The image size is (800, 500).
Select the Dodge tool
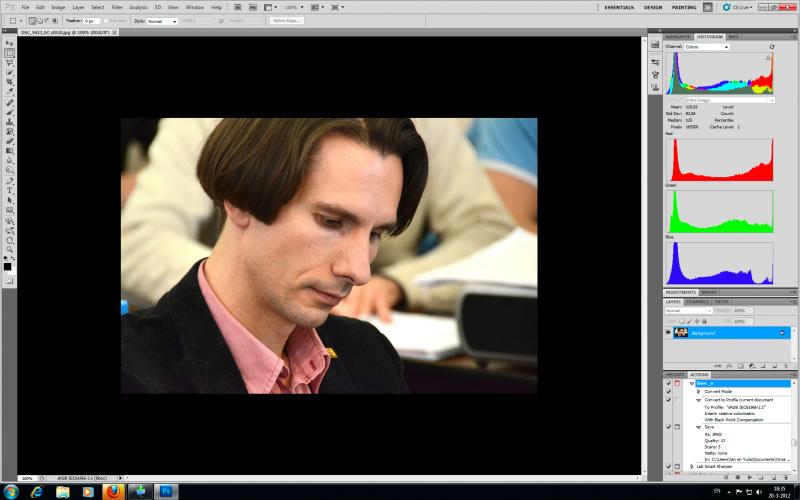coord(9,170)
